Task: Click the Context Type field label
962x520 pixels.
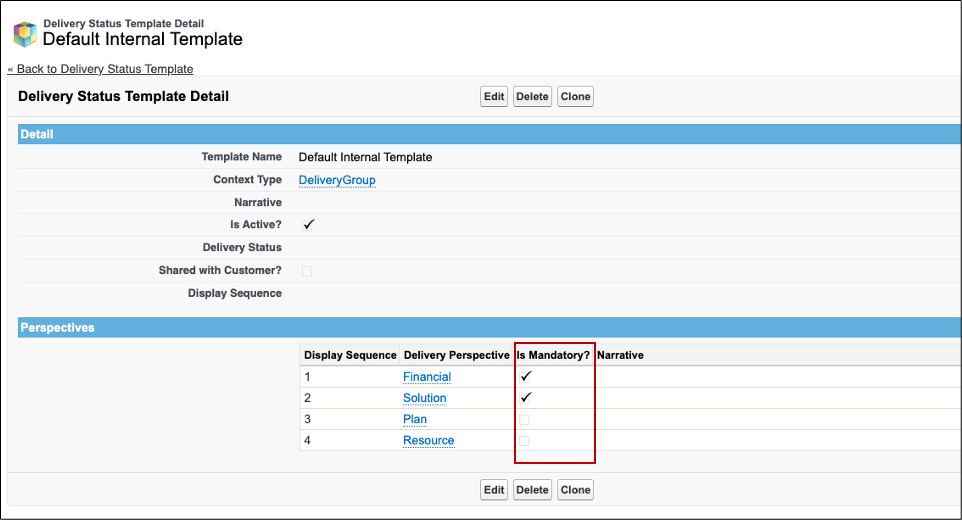Action: (x=247, y=179)
